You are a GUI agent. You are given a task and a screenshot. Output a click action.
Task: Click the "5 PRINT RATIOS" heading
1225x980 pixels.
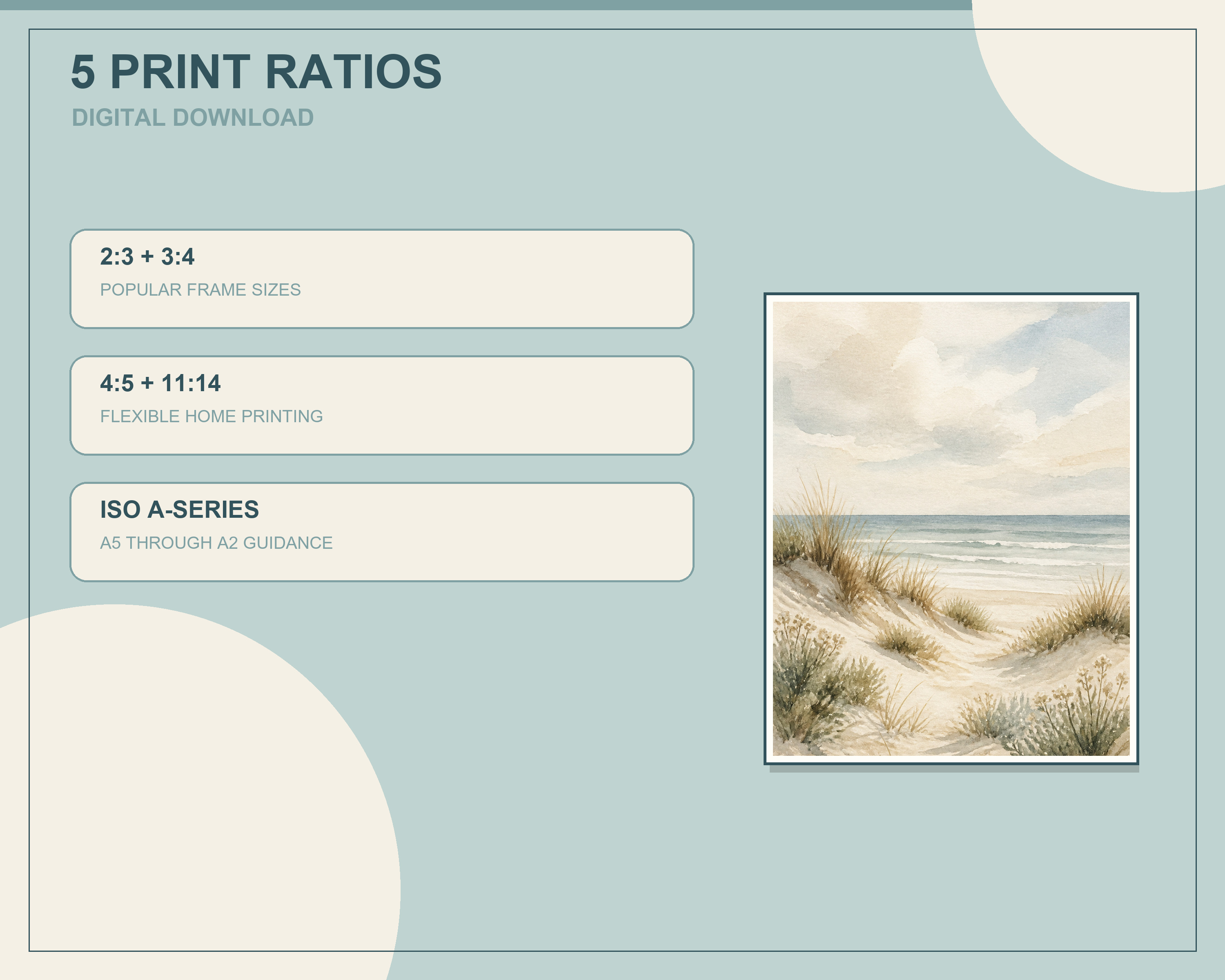pos(256,71)
